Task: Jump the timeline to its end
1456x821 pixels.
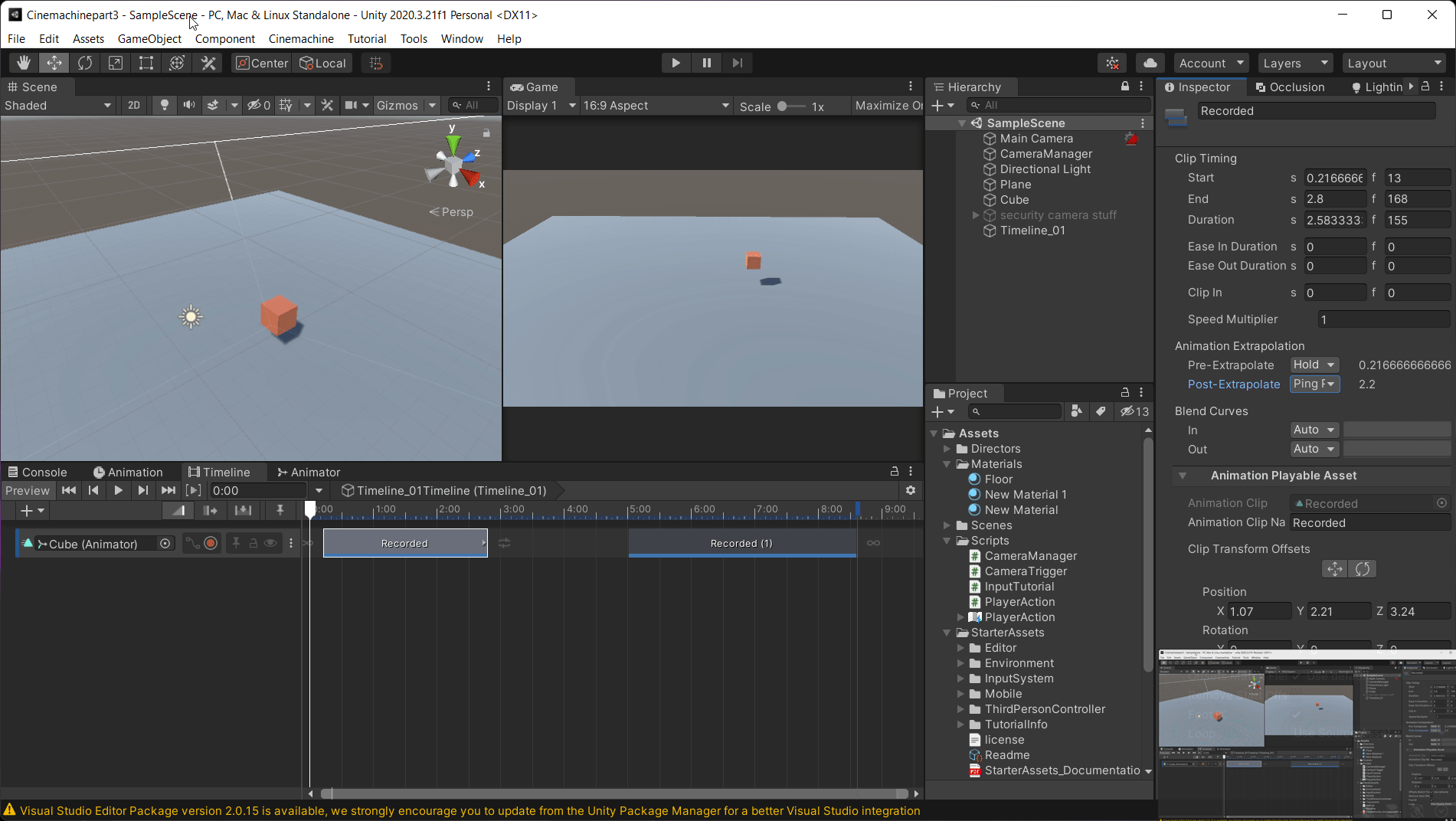Action: pos(169,490)
